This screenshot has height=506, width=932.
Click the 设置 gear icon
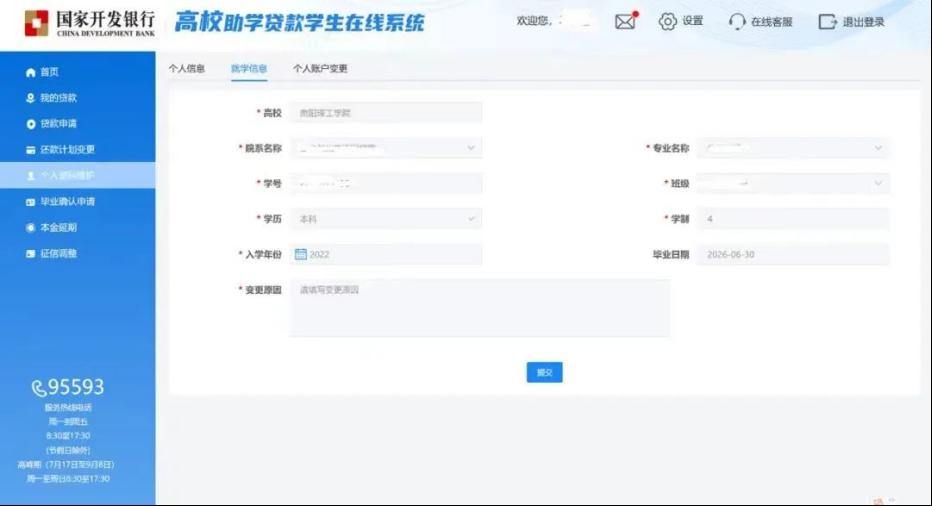[668, 21]
